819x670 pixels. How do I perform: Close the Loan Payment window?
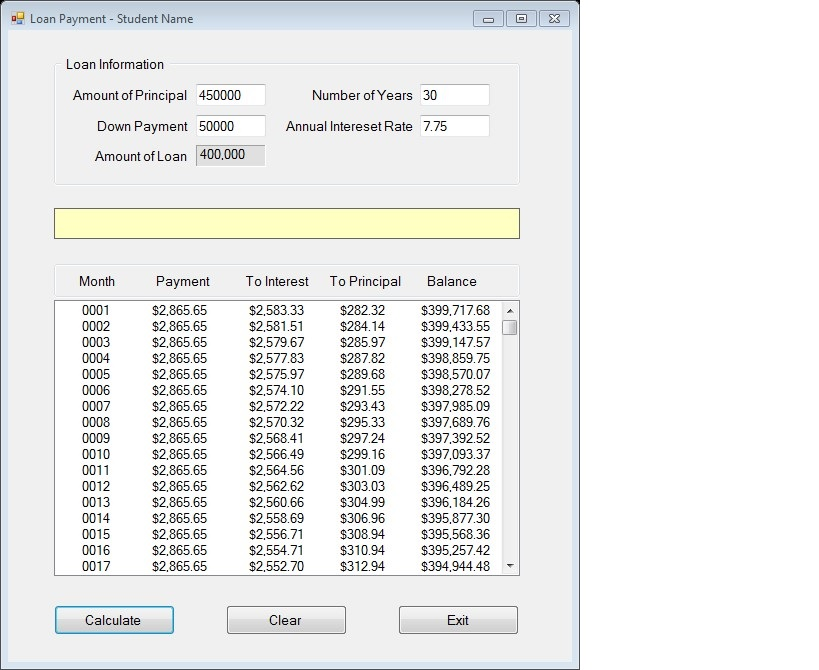coord(554,19)
